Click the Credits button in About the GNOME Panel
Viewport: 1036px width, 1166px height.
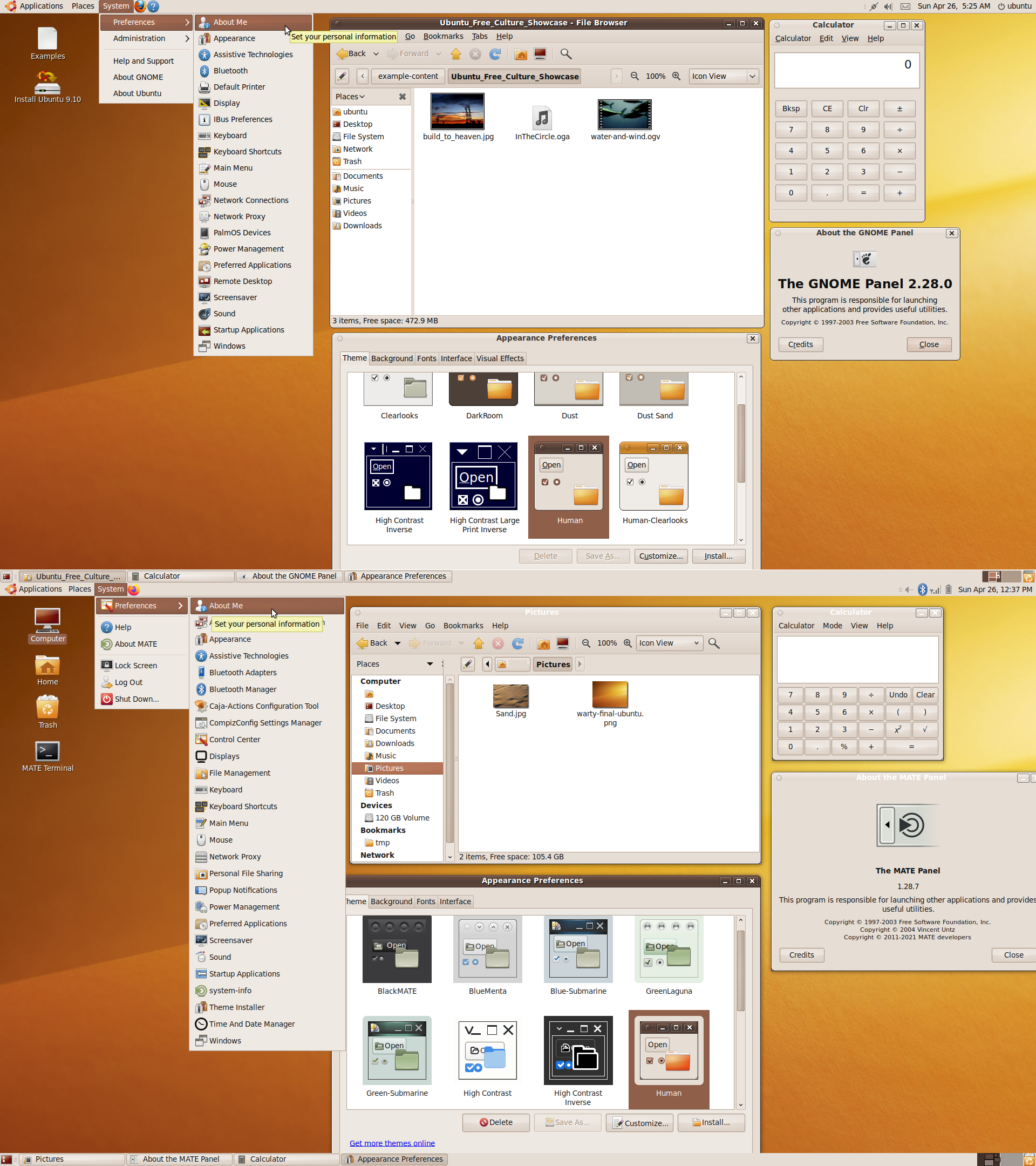coord(800,344)
